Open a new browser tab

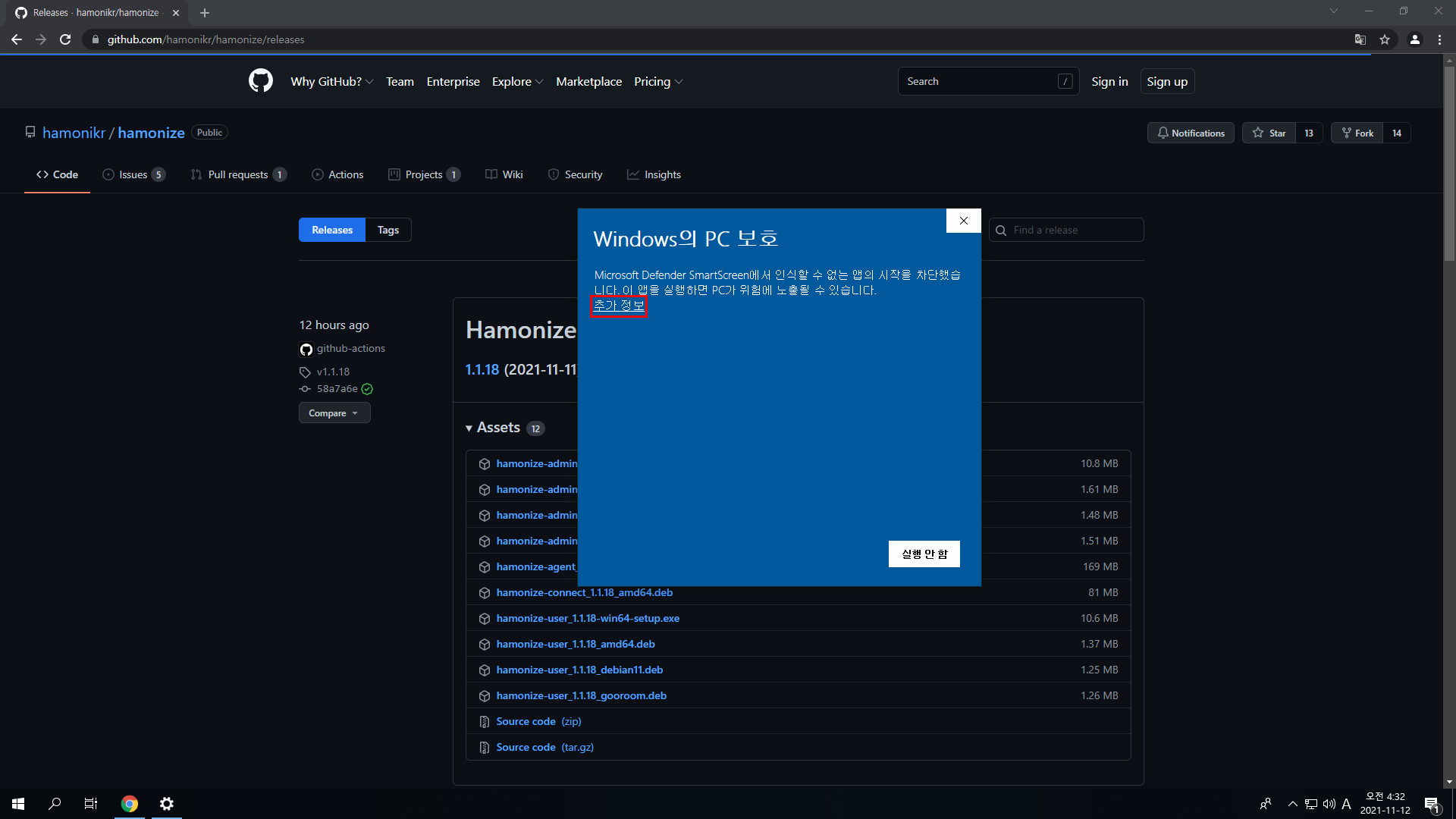coord(205,13)
